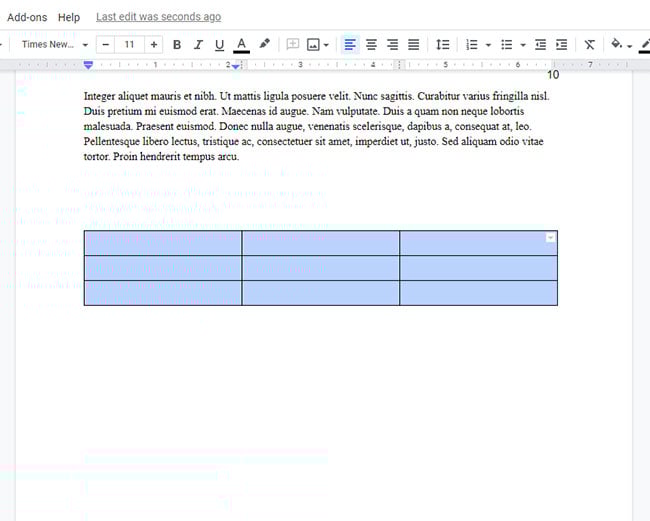Click the font size field showing 11
Viewport: 650px width, 521px height.
pos(129,44)
